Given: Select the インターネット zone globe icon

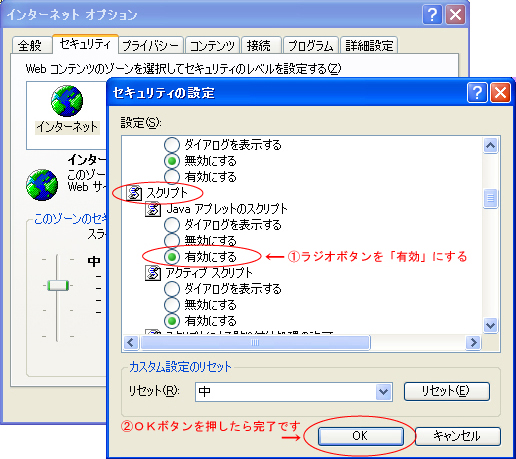Looking at the screenshot, I should (x=67, y=101).
